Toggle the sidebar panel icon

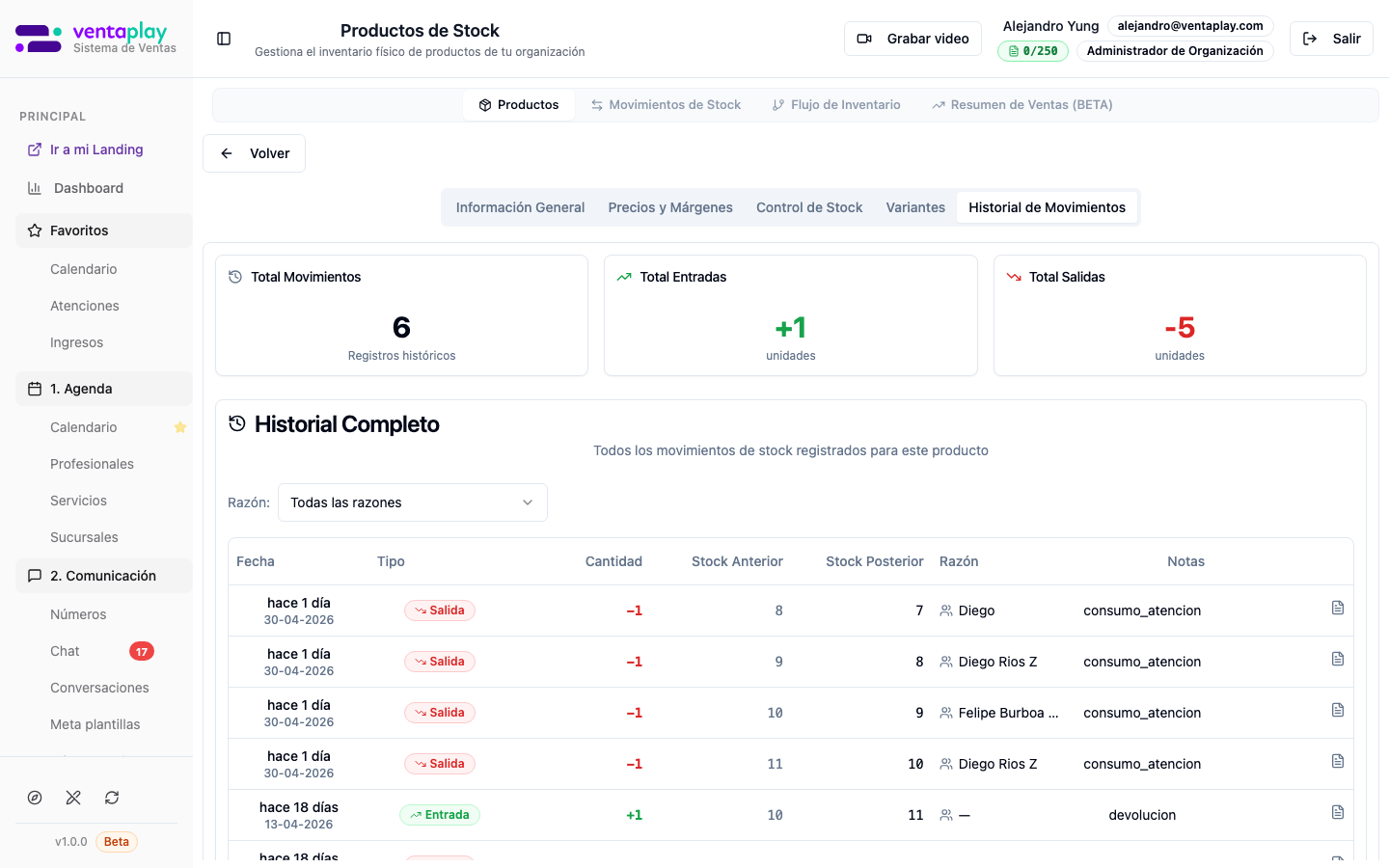point(224,39)
